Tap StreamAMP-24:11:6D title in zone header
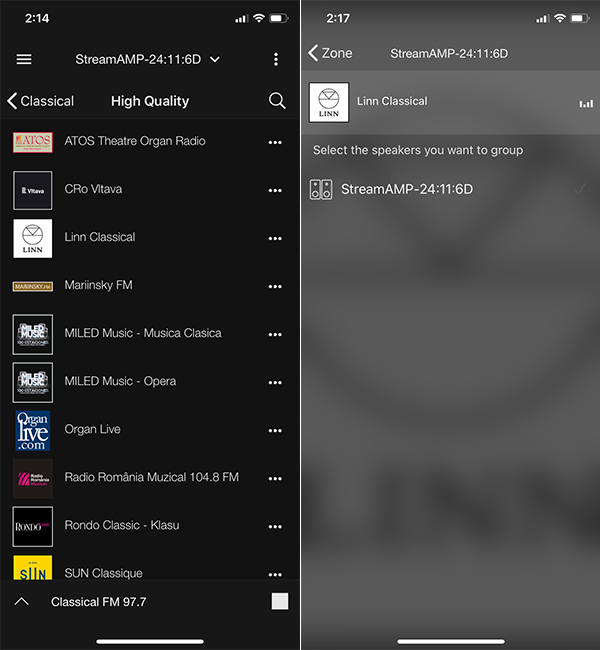 449,53
